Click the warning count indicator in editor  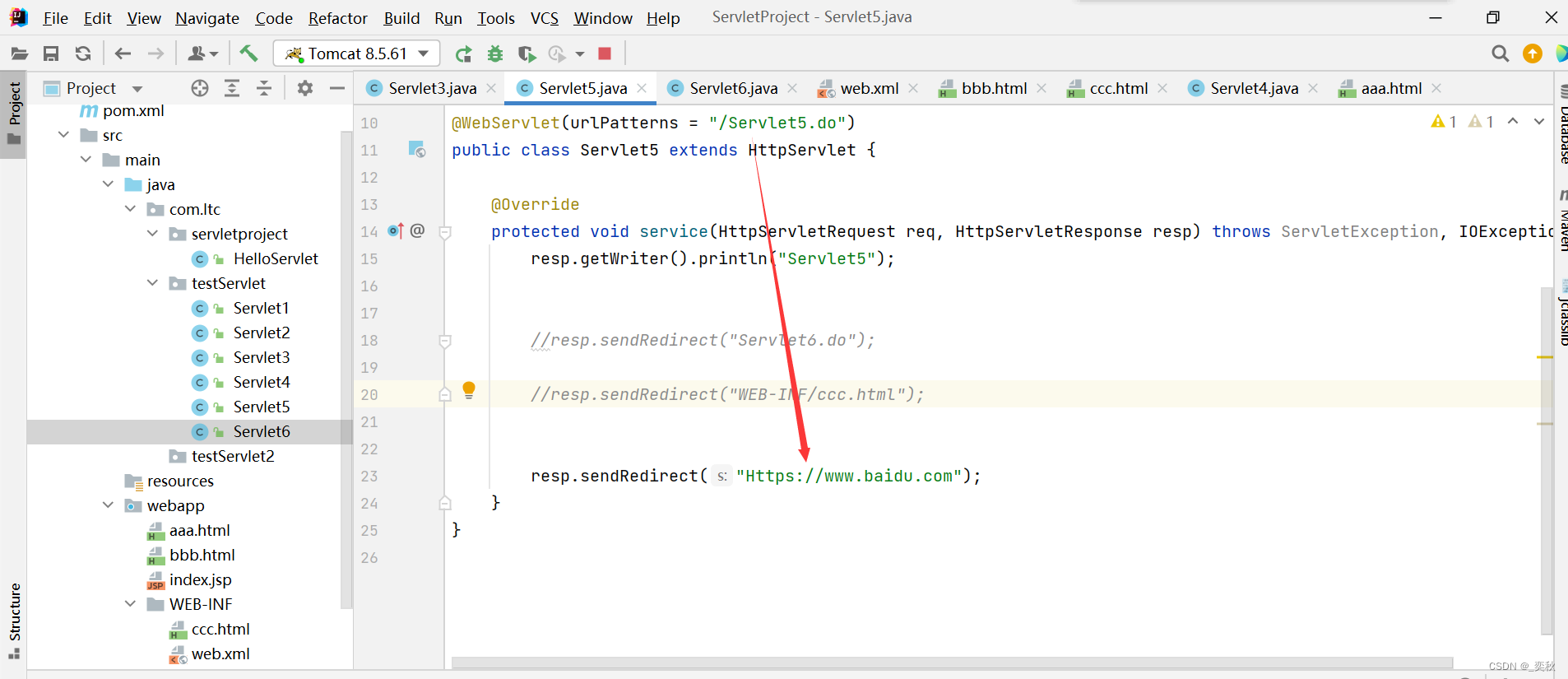[1444, 122]
